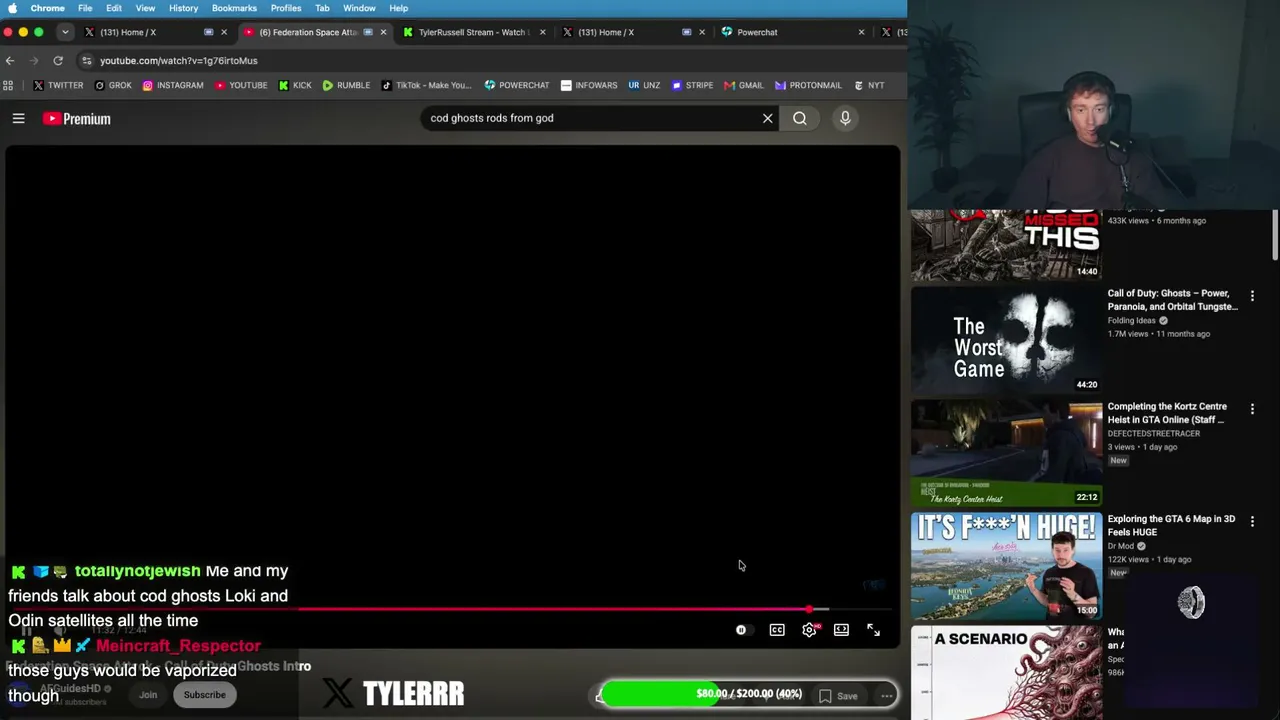Open the Bookmarks menu

234,8
